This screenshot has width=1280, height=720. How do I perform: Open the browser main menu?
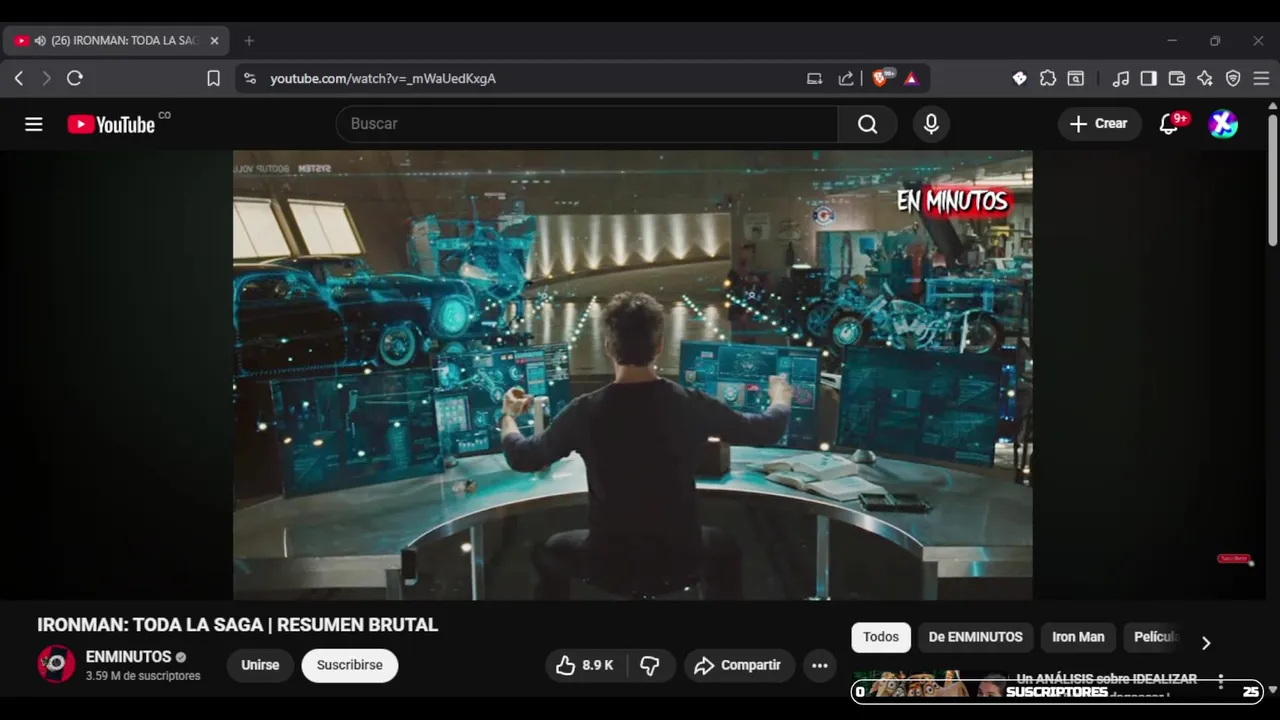pos(1261,78)
